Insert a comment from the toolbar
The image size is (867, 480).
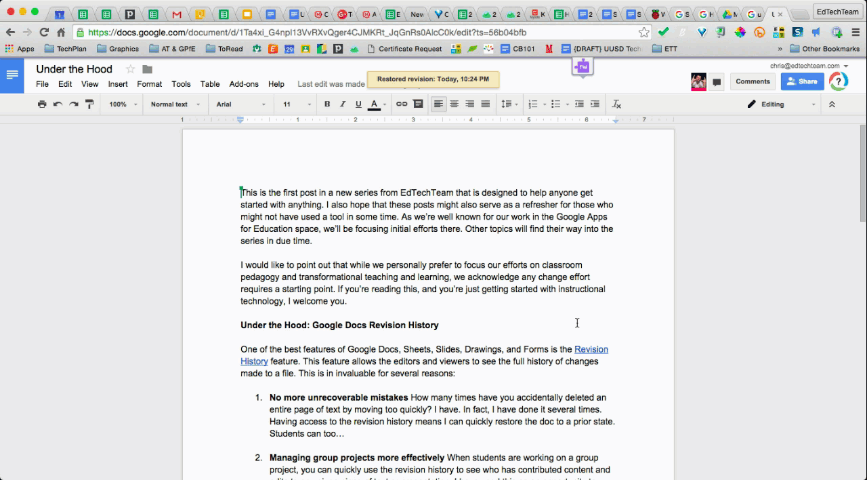pos(418,104)
